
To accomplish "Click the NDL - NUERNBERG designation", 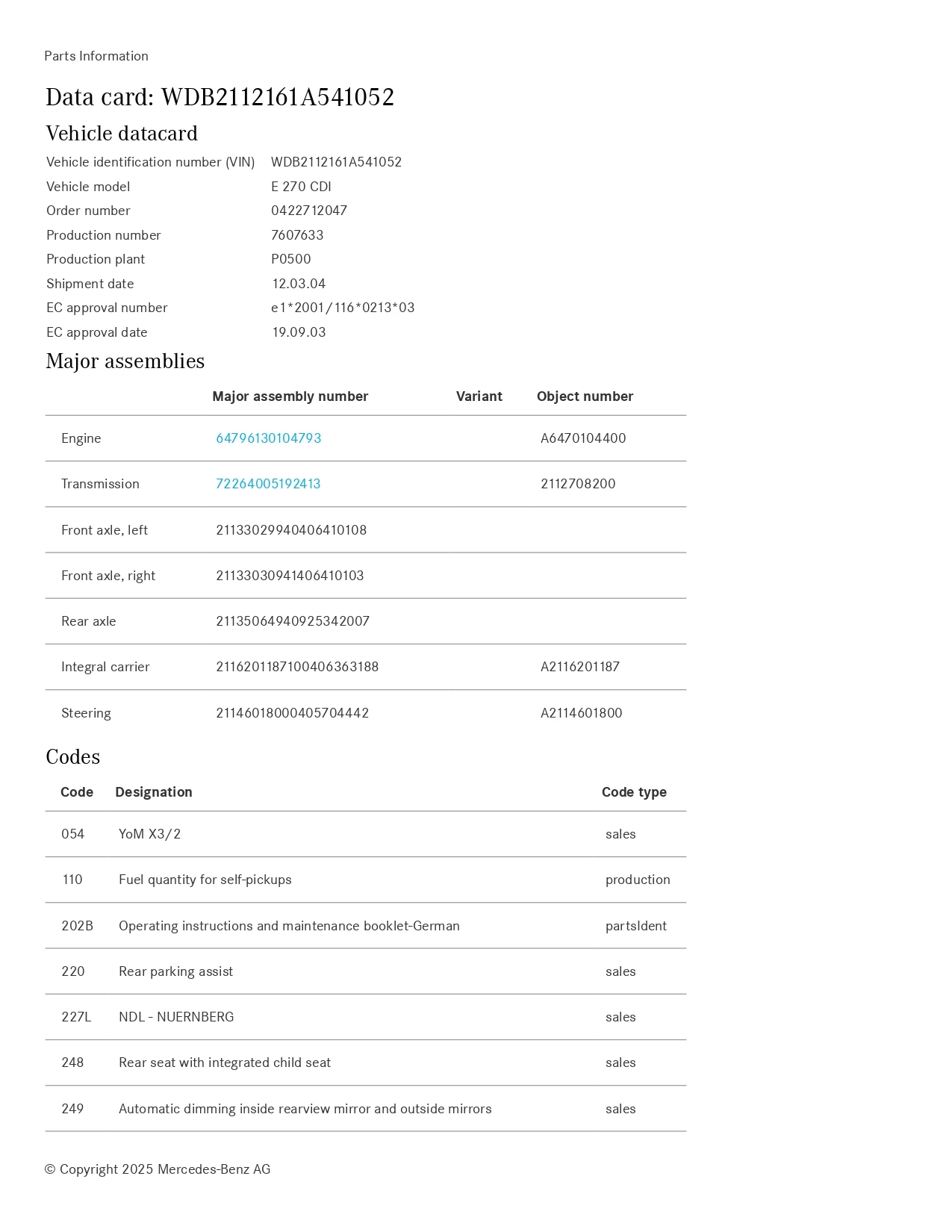I will [x=176, y=1017].
